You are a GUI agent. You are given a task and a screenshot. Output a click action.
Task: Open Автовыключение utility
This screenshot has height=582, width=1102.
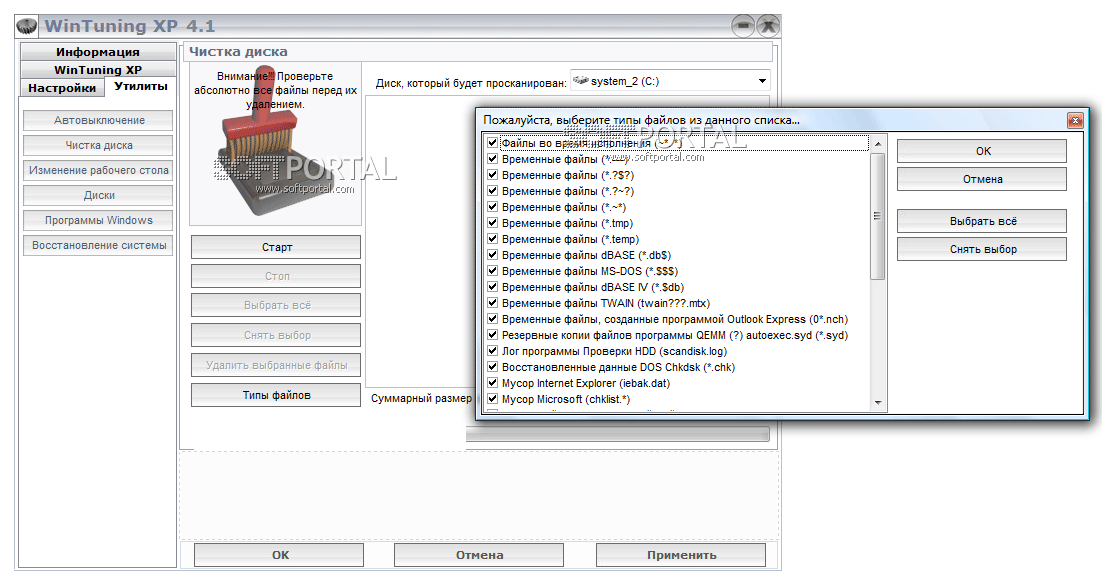tap(98, 120)
